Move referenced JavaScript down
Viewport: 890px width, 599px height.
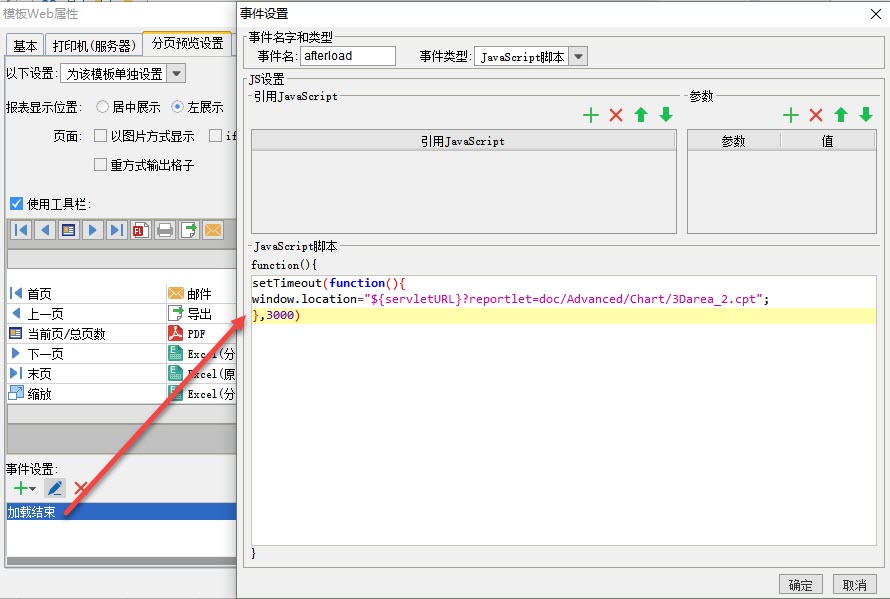click(666, 115)
